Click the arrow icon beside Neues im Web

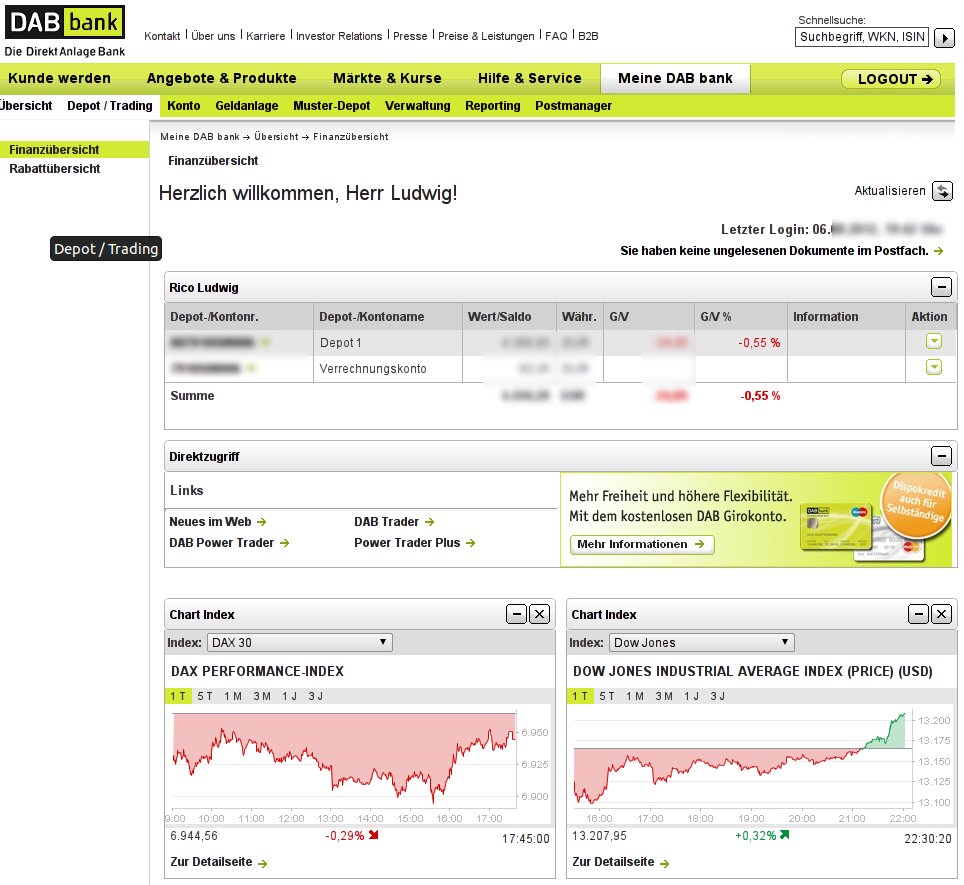(261, 522)
